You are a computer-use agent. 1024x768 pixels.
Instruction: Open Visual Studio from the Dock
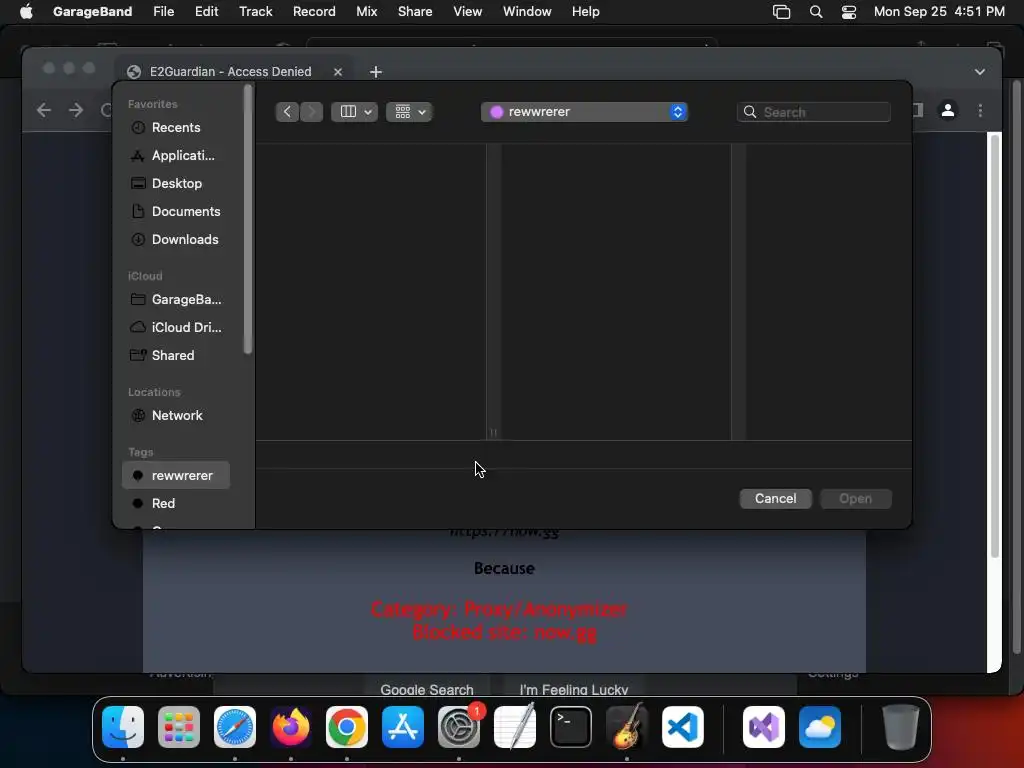[x=764, y=727]
